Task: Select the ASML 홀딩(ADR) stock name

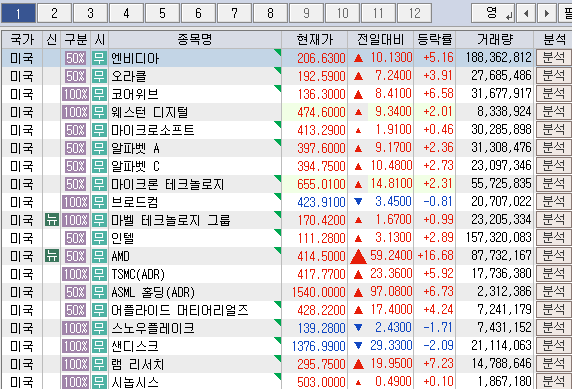Action: coord(153,292)
